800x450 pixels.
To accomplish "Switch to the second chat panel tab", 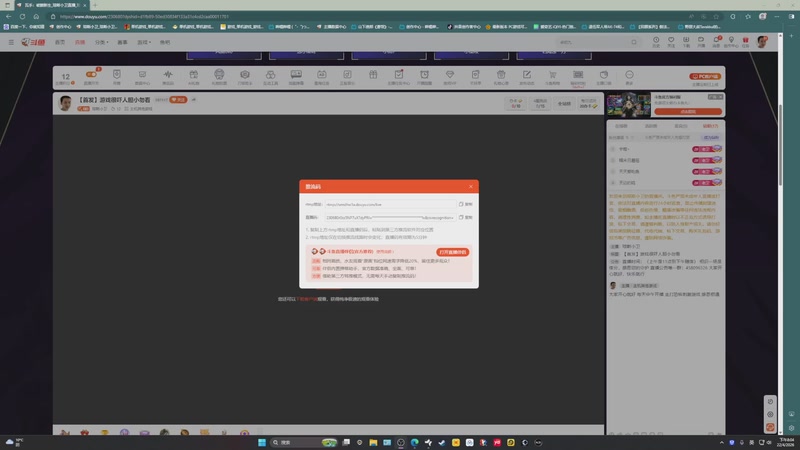I will [651, 126].
